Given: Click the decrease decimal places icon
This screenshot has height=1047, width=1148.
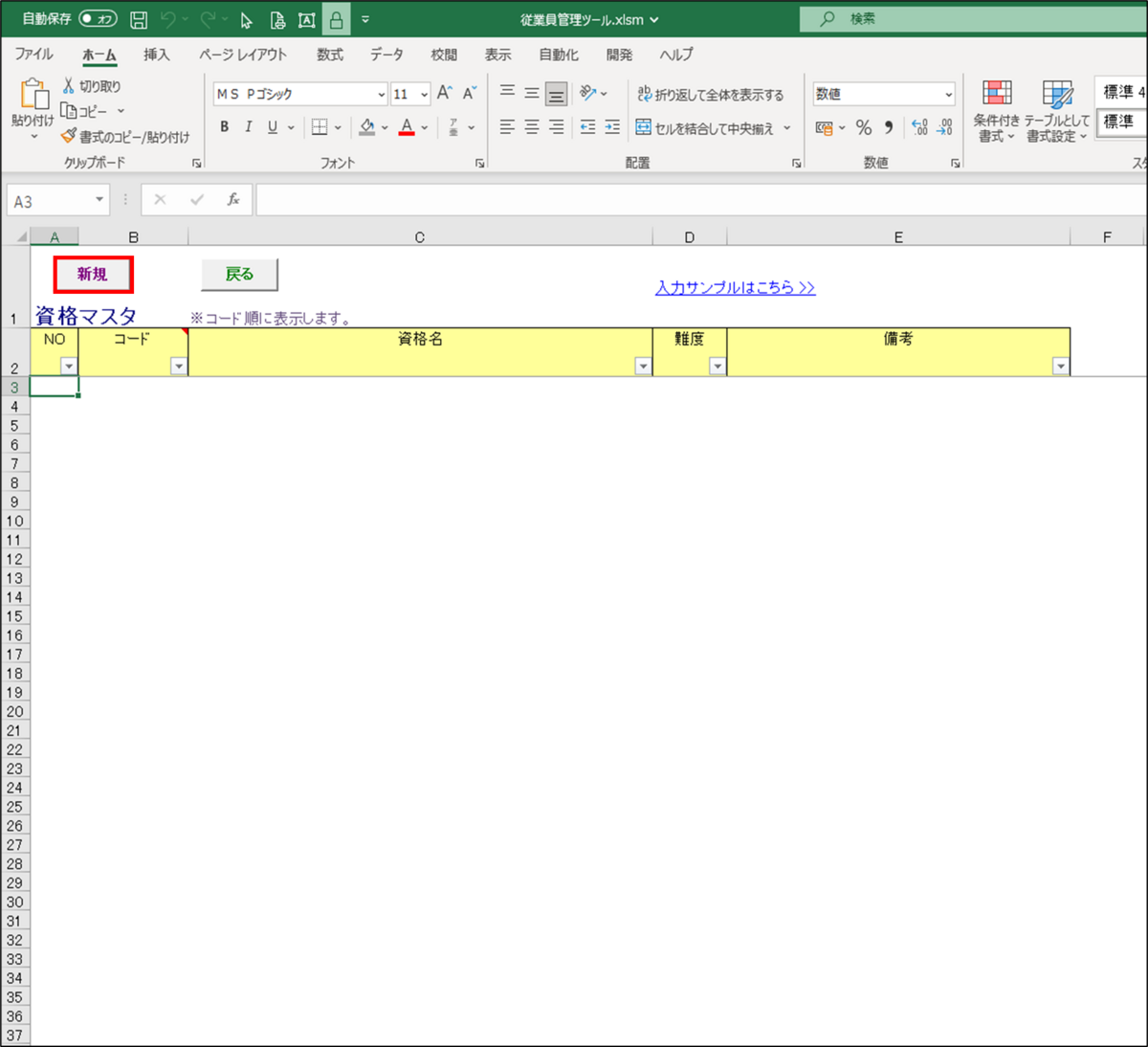Looking at the screenshot, I should (944, 127).
